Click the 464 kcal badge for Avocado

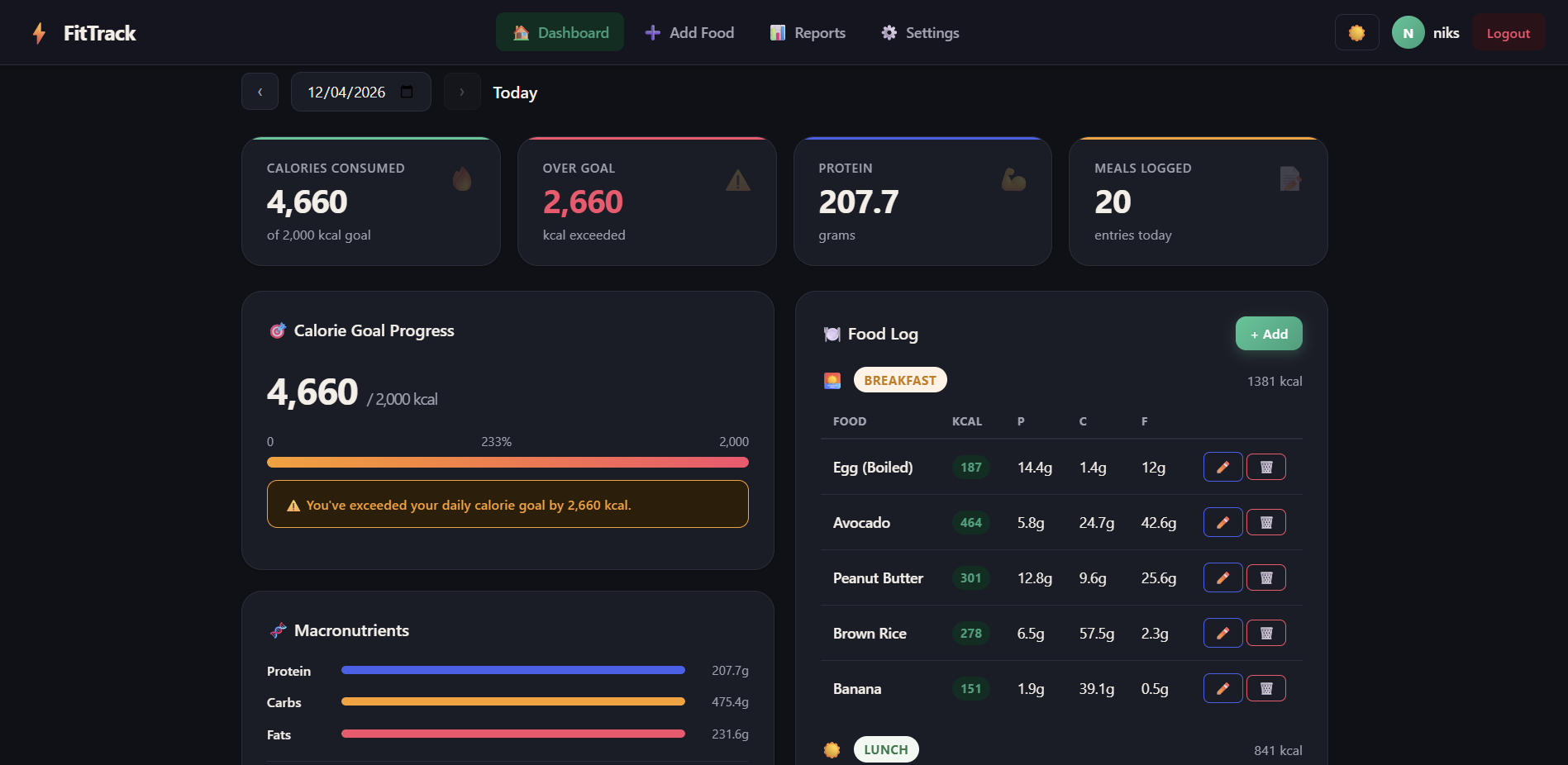(x=970, y=523)
